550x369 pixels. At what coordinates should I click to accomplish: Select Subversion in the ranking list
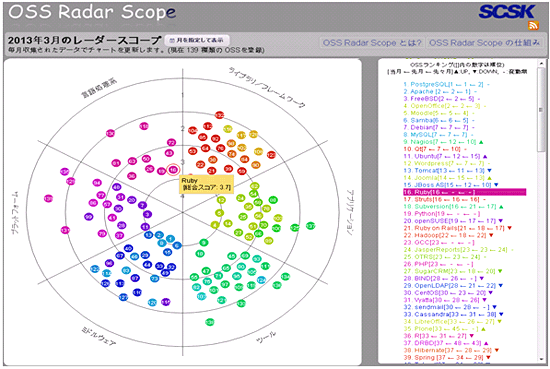click(x=454, y=207)
